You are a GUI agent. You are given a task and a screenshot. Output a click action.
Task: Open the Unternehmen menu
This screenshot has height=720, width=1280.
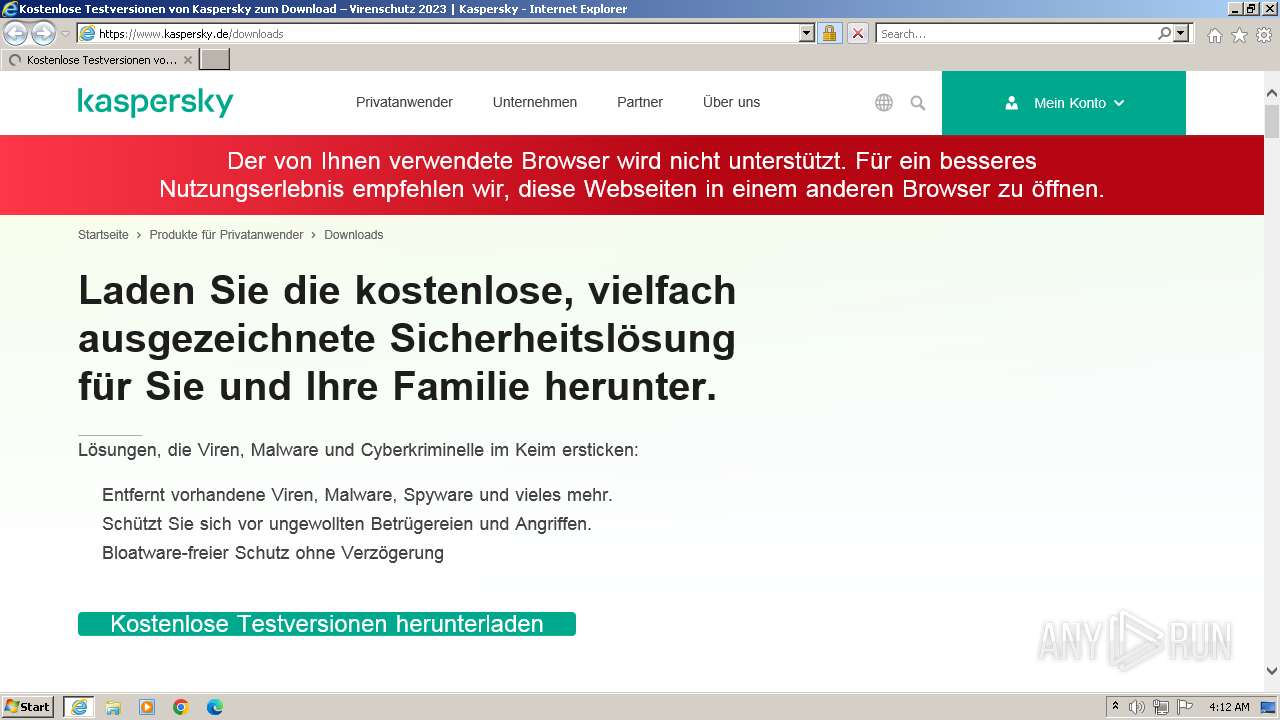coord(535,102)
